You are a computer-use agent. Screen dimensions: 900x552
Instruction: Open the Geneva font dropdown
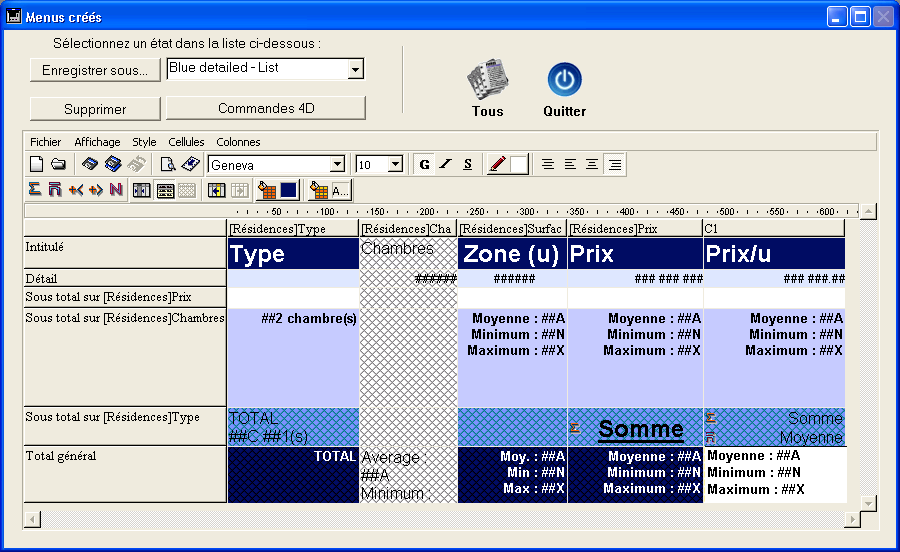click(337, 165)
